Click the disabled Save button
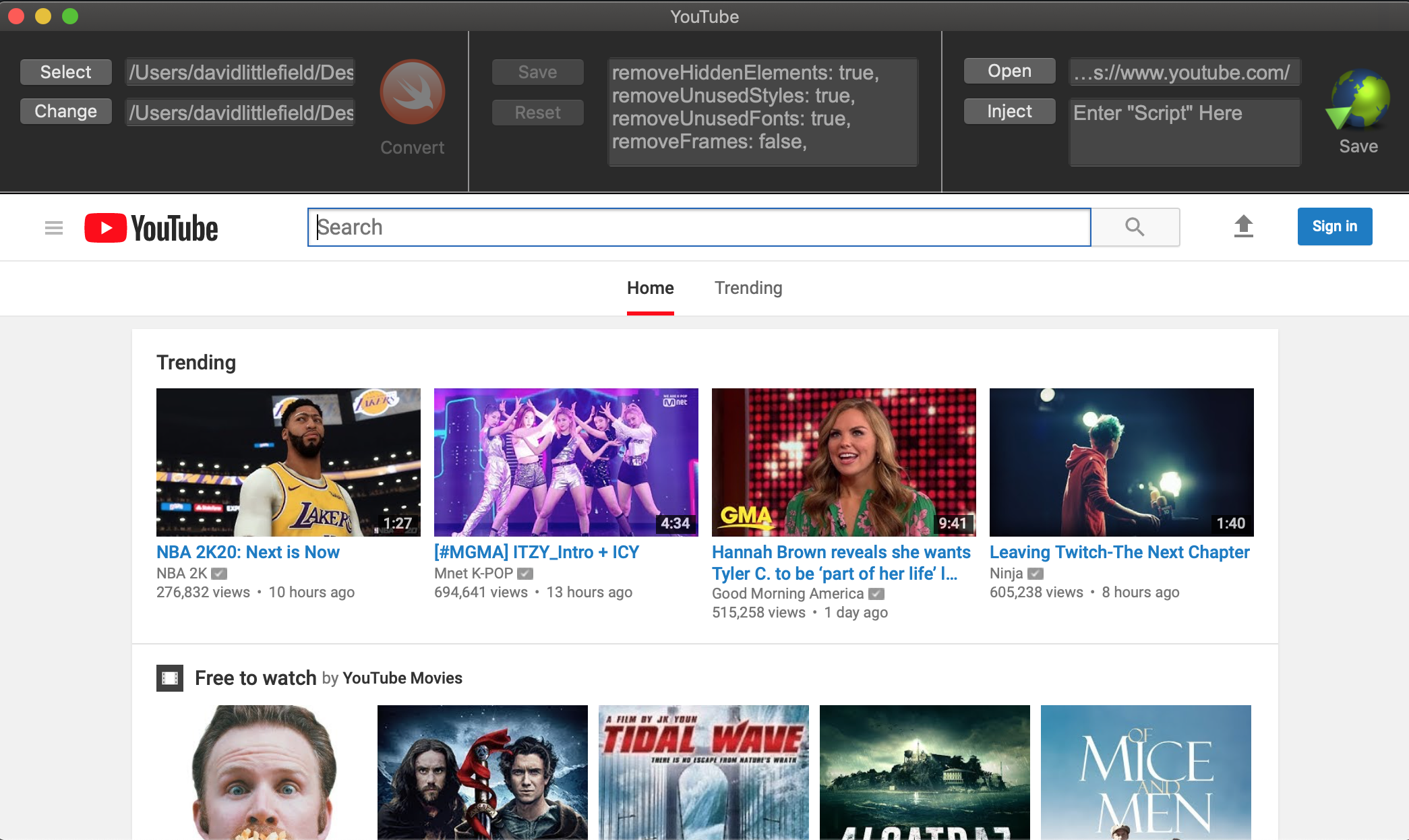Screen dimensions: 1409x840 (538, 72)
